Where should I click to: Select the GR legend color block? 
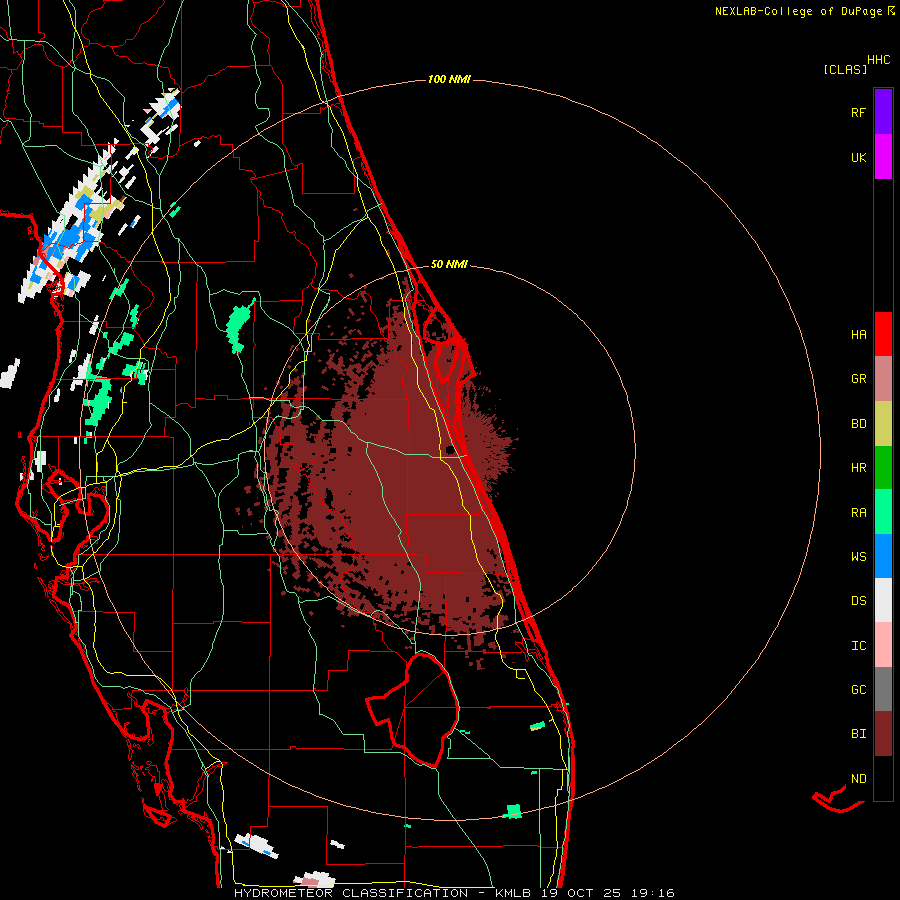coord(883,379)
